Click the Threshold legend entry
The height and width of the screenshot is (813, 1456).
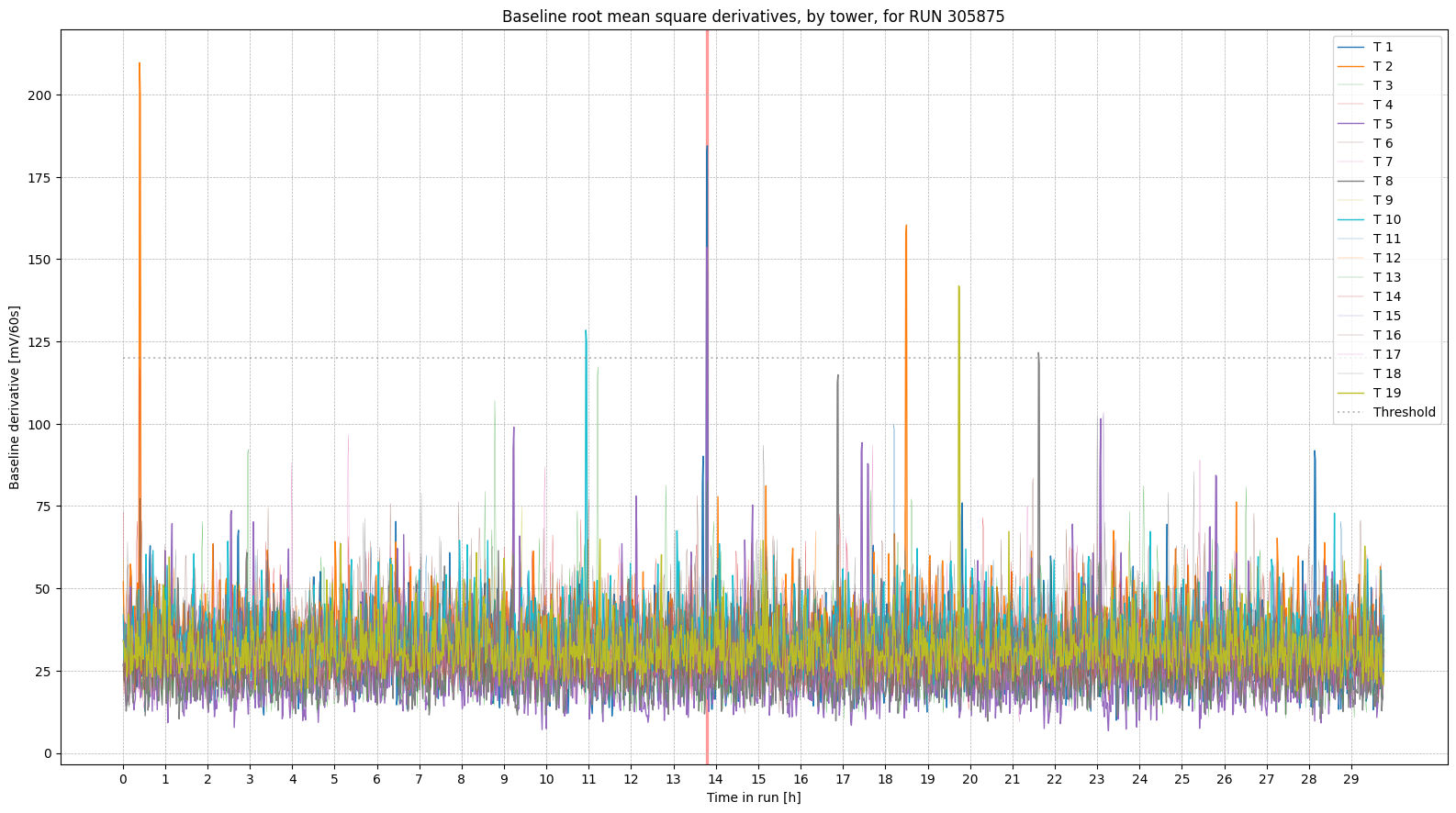[1403, 412]
